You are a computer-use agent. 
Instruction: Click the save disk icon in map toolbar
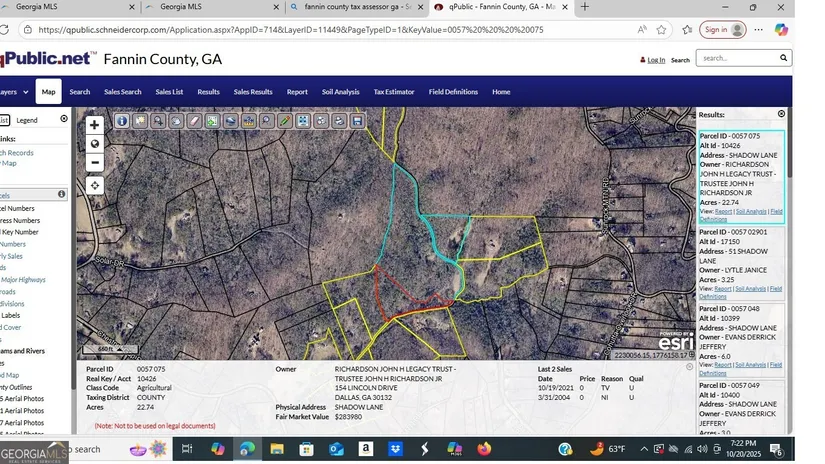click(357, 121)
